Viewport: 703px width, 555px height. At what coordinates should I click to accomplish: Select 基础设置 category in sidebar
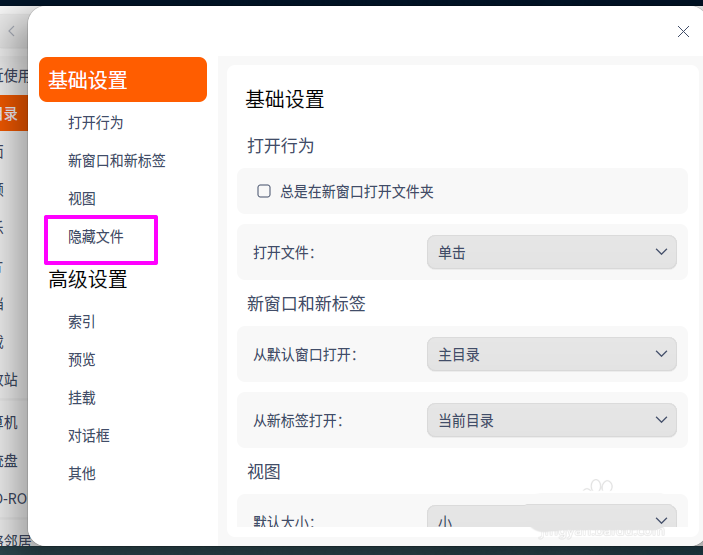122,81
